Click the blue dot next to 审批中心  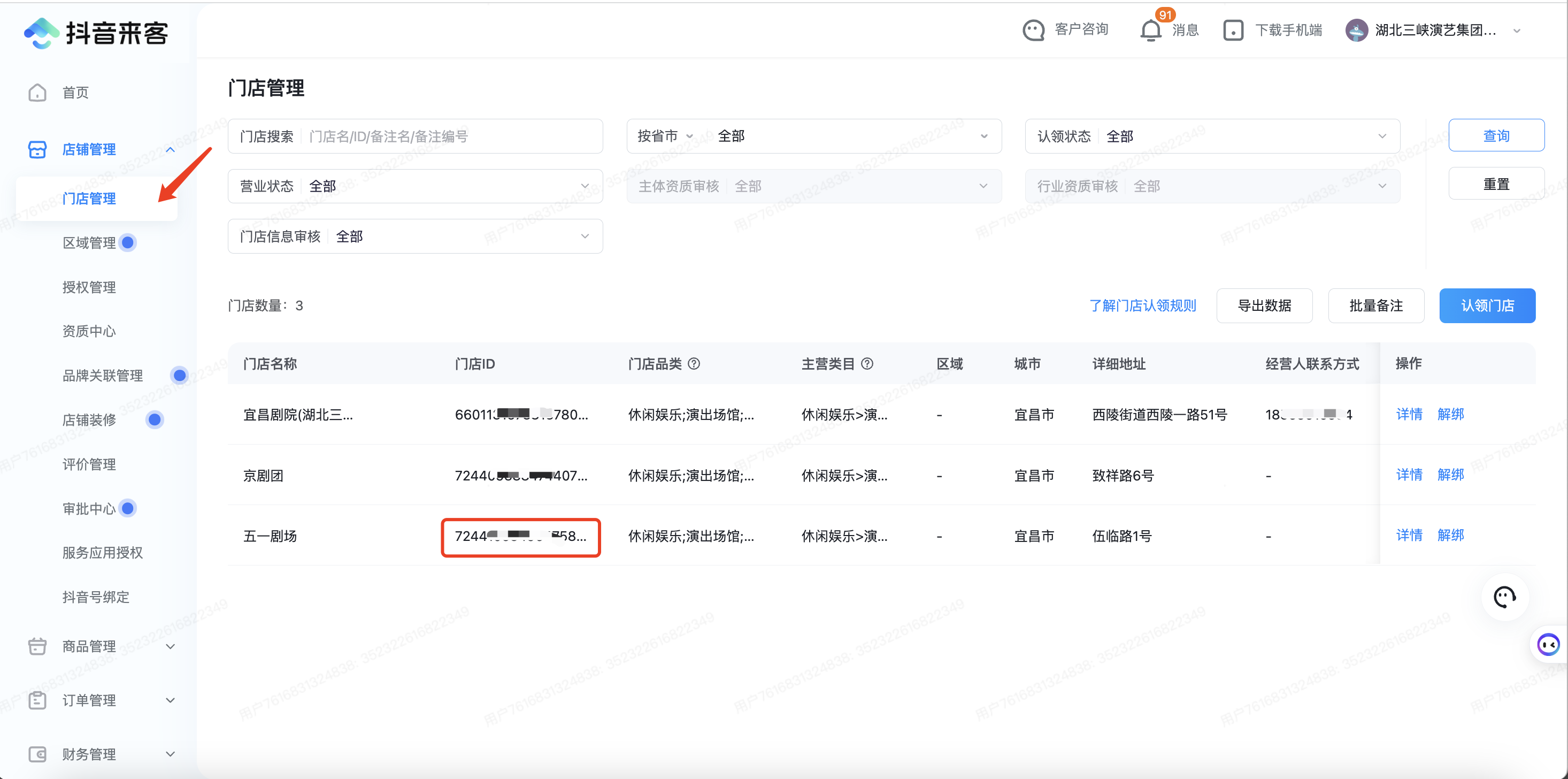[127, 508]
